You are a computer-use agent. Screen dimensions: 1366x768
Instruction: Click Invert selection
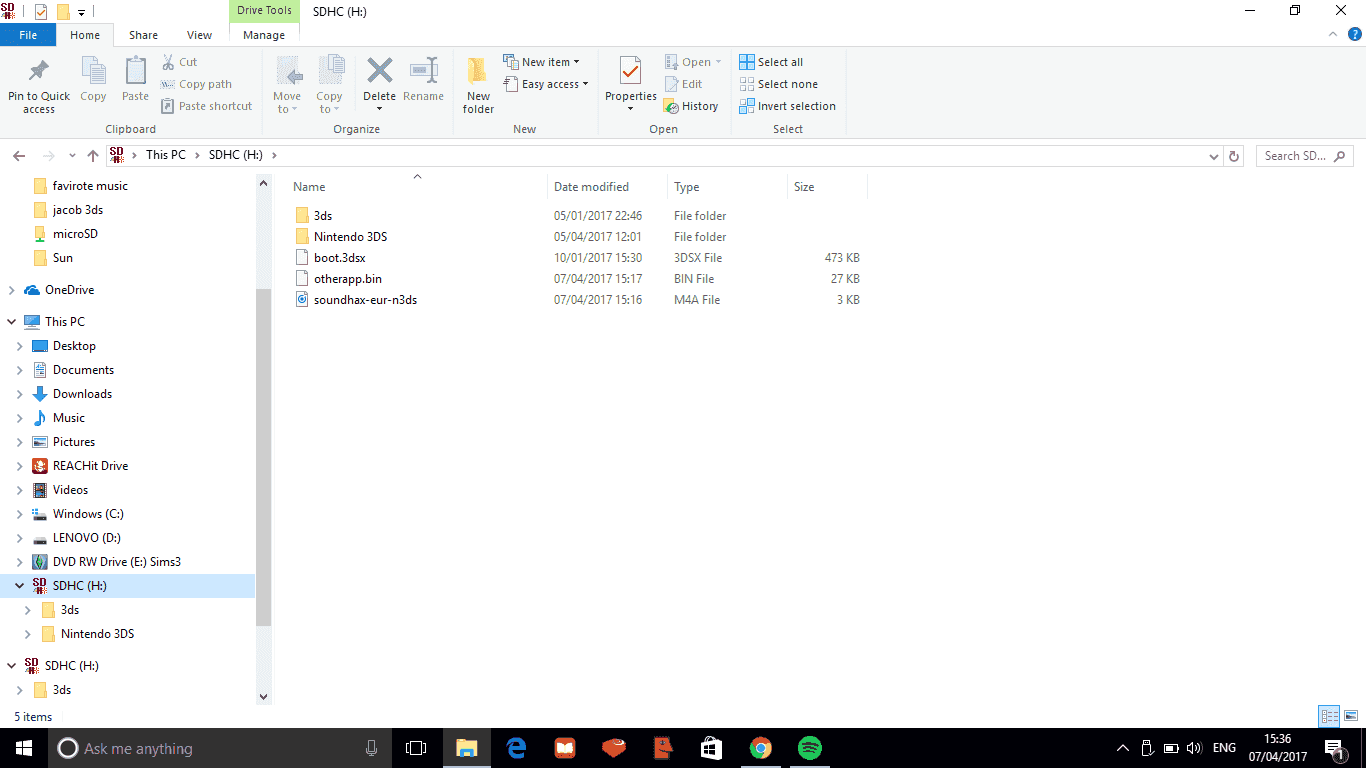click(x=787, y=106)
